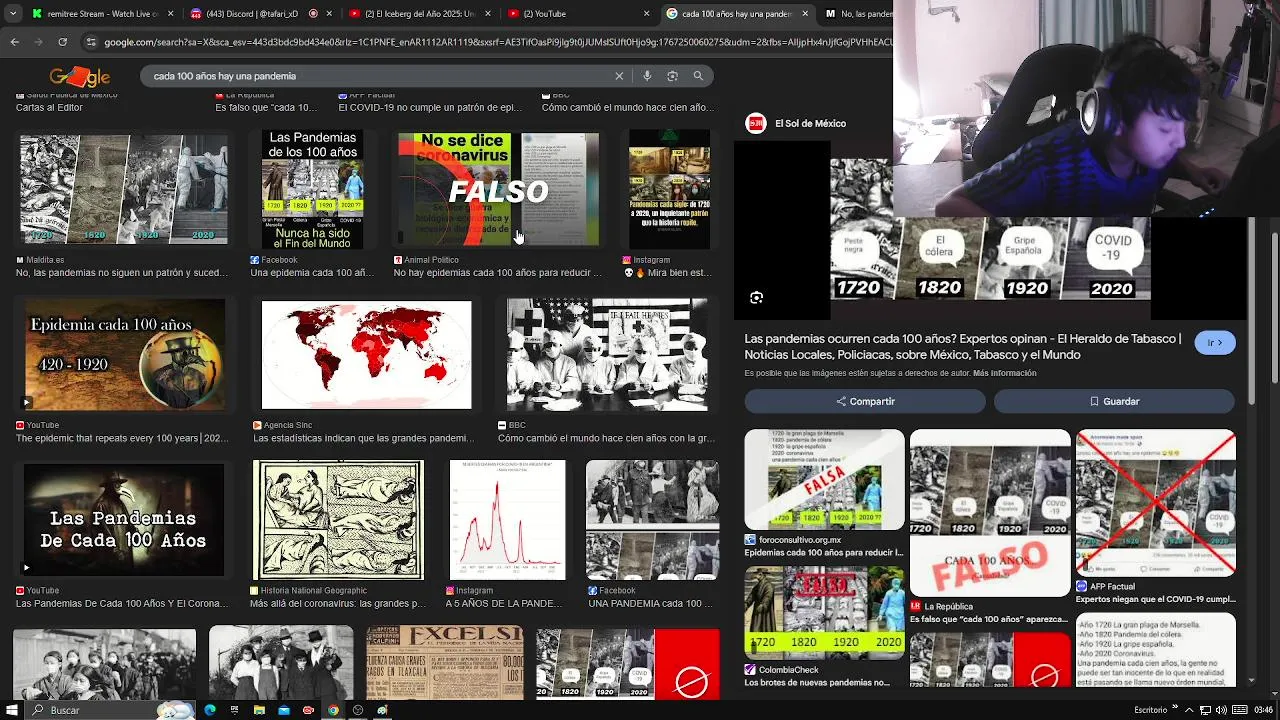Screen dimensions: 1280x720
Task: Open National Geographic historical illustration
Action: 338,520
